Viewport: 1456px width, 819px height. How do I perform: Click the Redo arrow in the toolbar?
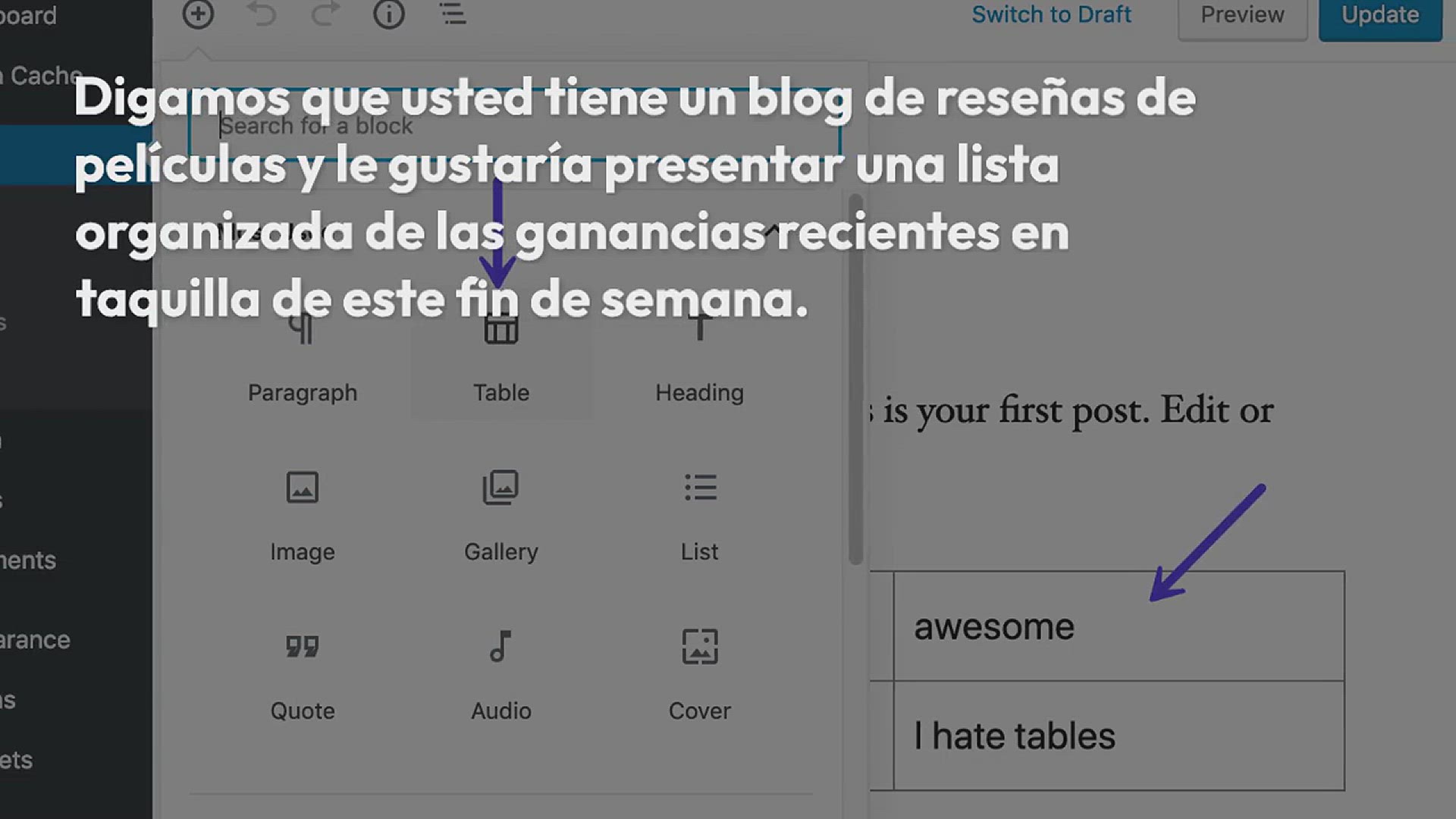pos(325,14)
